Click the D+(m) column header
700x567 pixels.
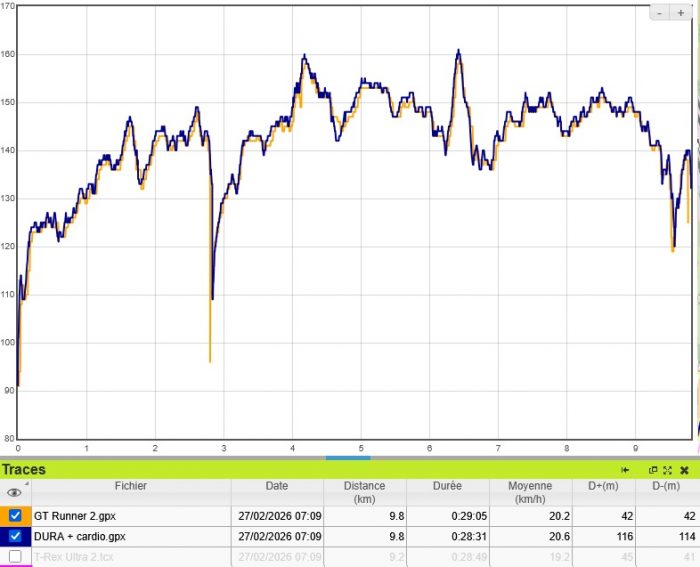[600, 487]
